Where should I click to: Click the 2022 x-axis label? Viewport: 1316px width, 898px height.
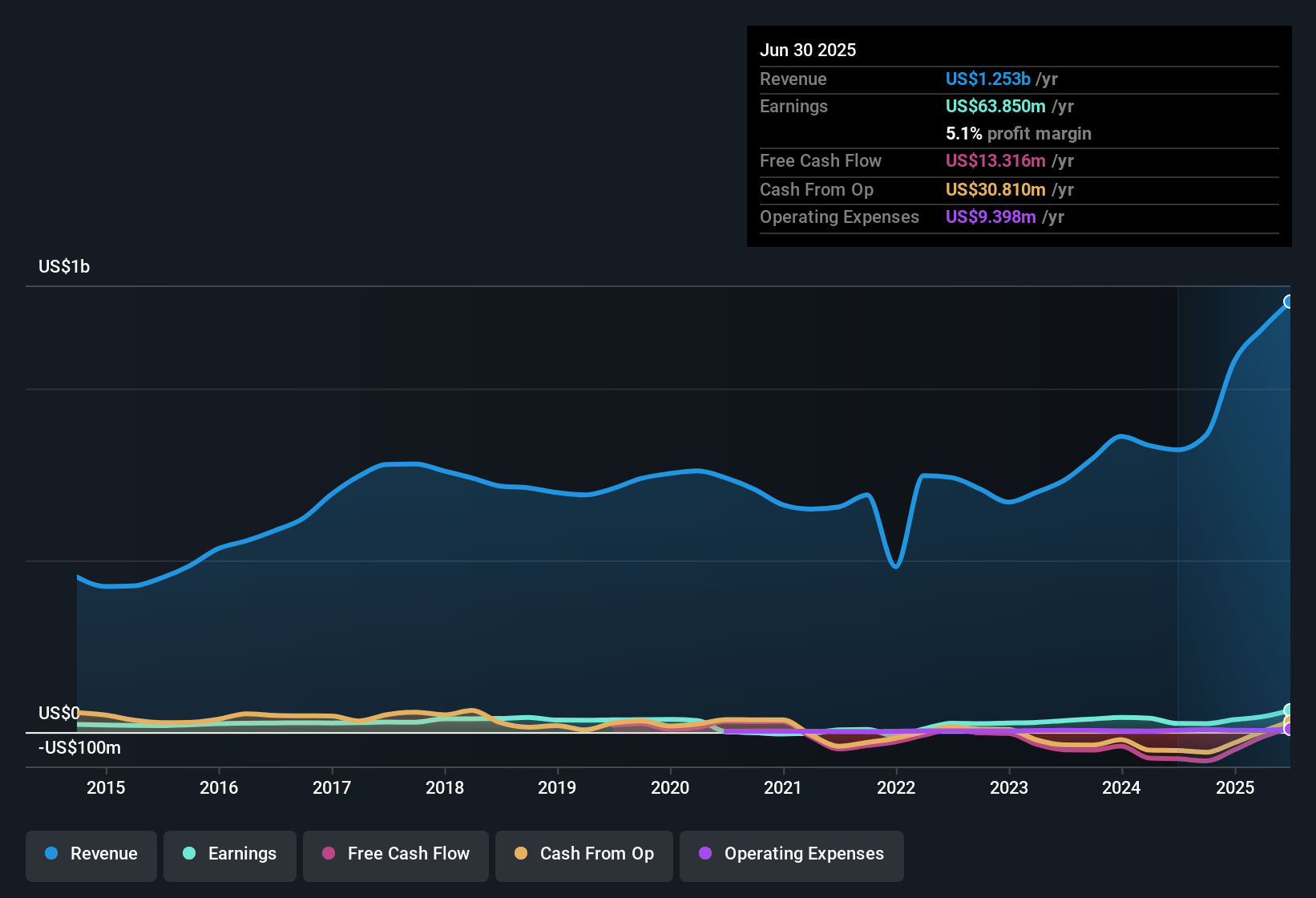tap(896, 787)
